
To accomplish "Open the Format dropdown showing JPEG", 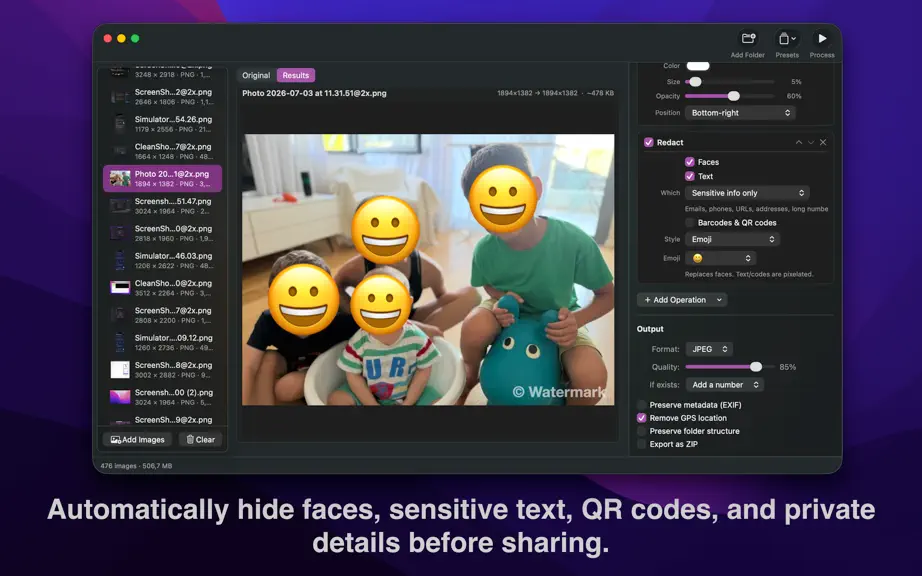I will pyautogui.click(x=709, y=349).
